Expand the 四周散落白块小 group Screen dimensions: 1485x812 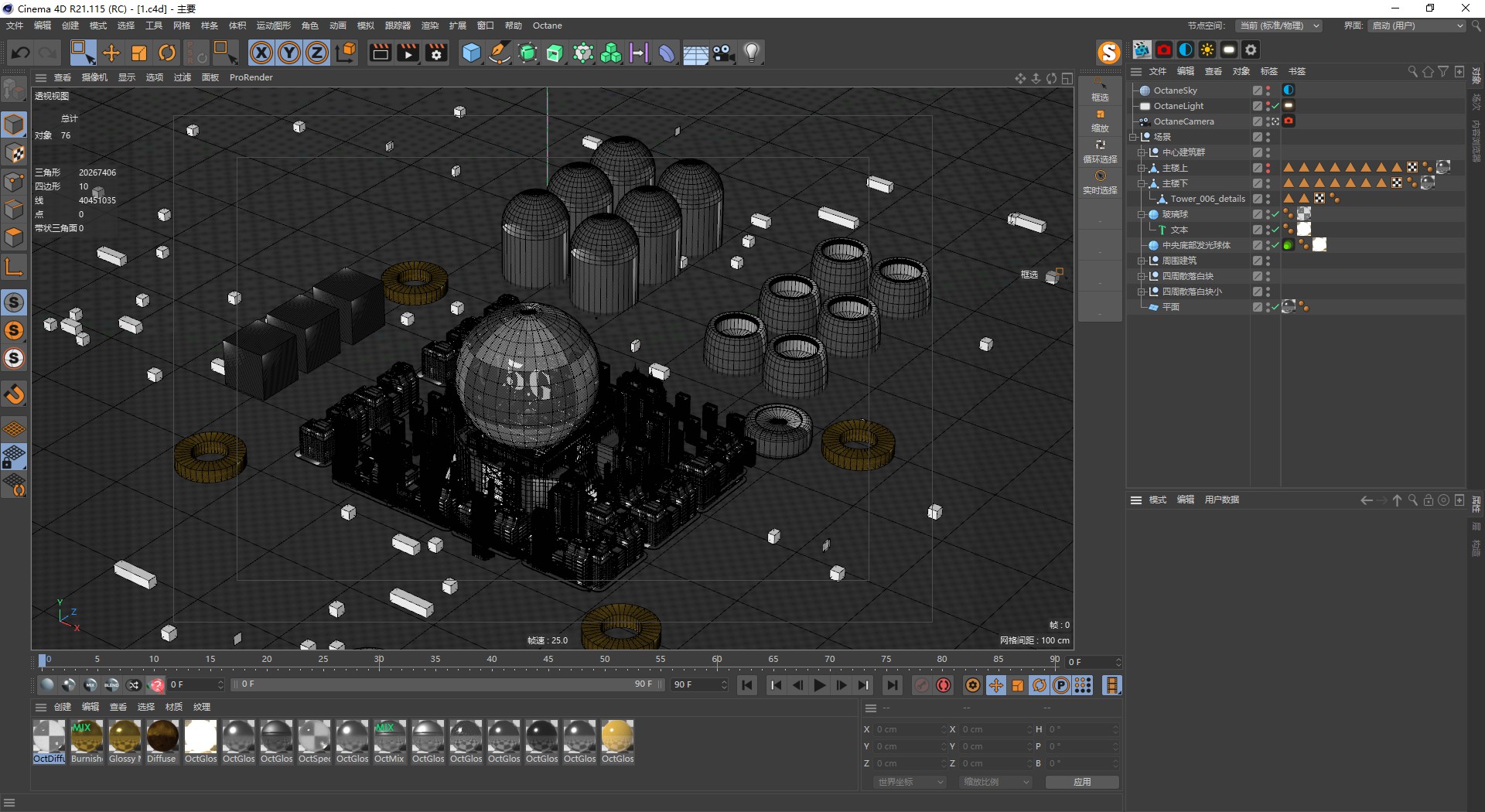pyautogui.click(x=1141, y=292)
